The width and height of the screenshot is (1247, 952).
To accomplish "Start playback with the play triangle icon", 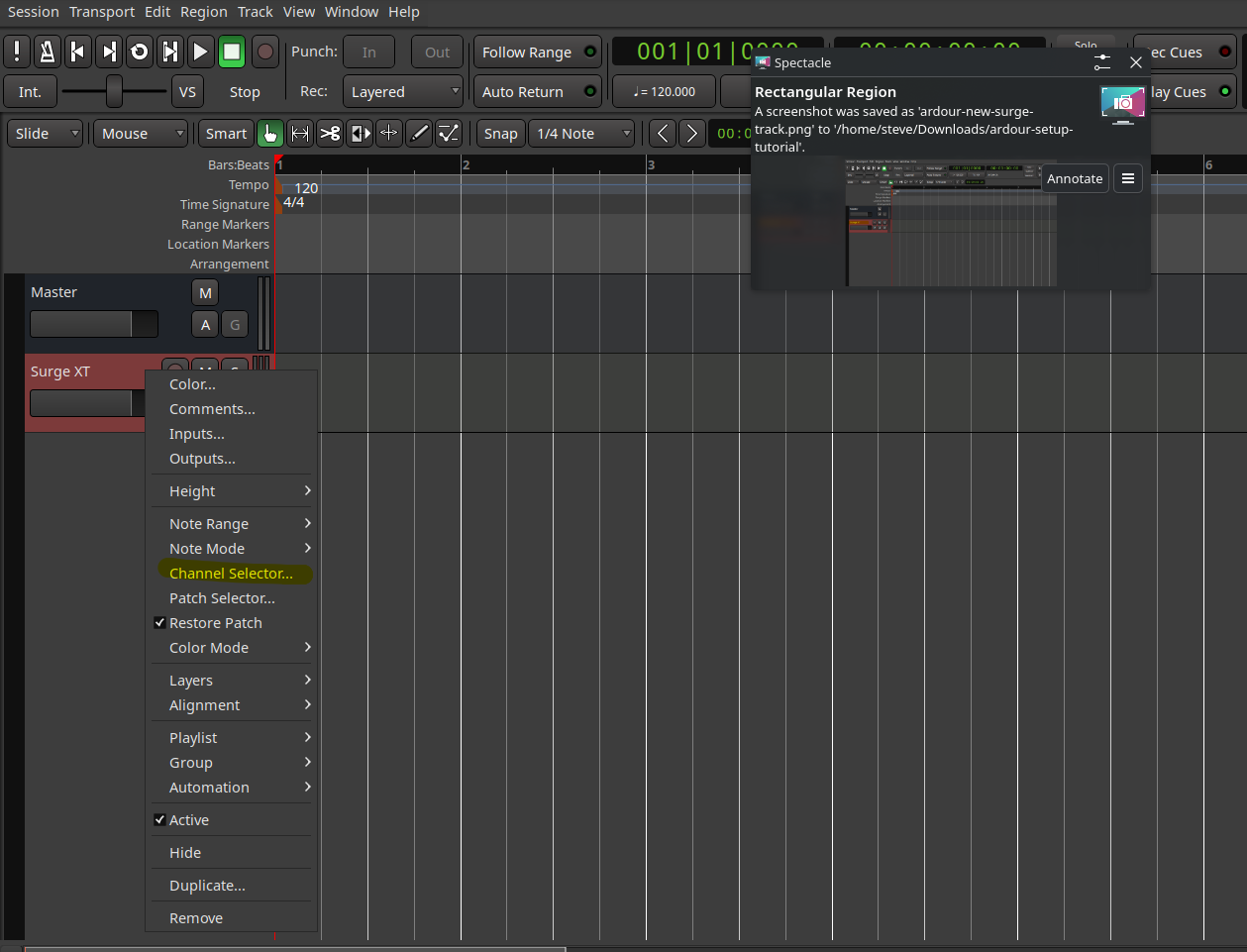I will coord(201,52).
